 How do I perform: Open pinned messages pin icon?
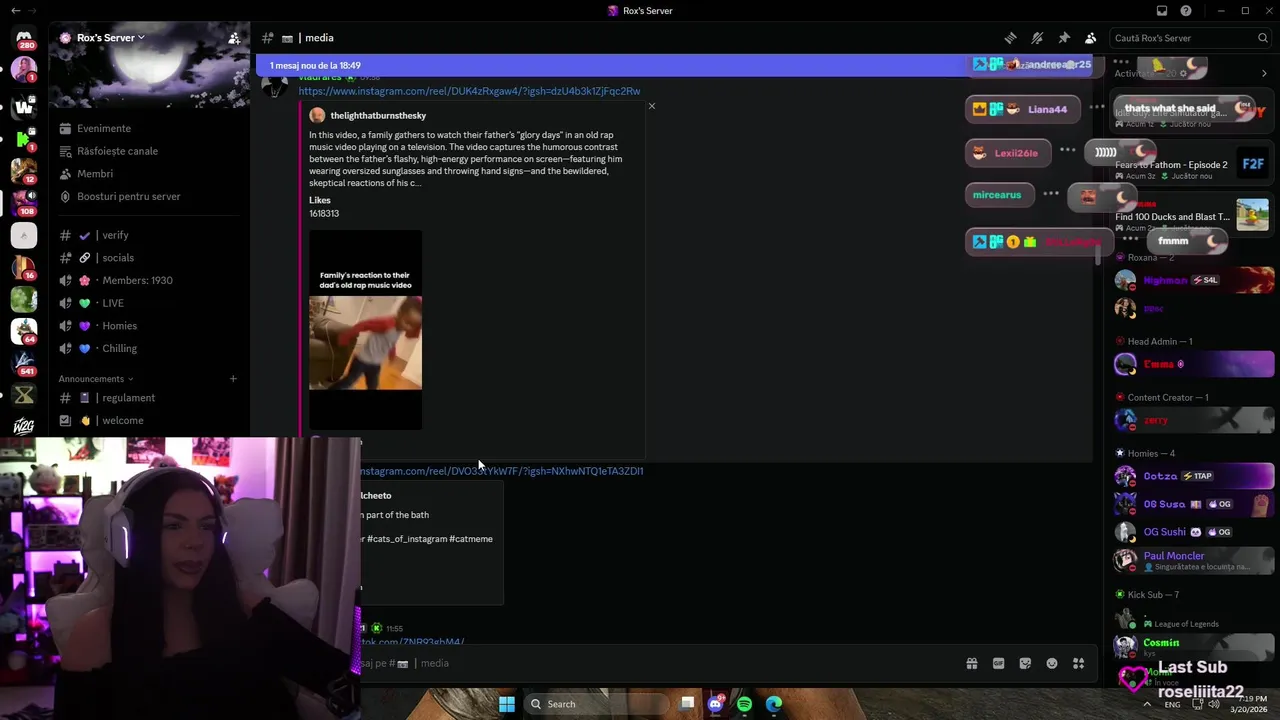tap(1064, 38)
